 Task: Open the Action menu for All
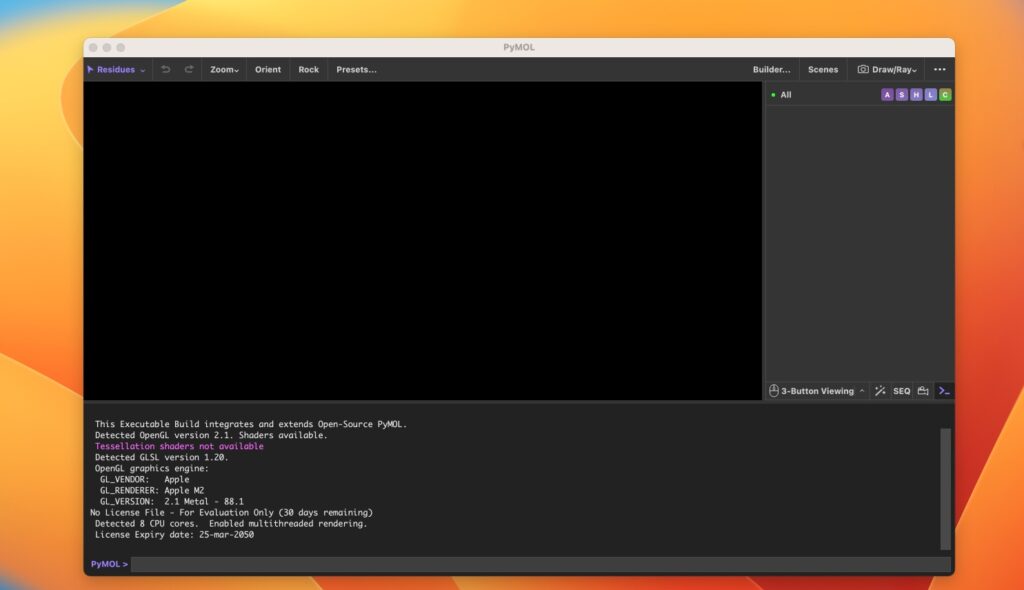[x=887, y=94]
